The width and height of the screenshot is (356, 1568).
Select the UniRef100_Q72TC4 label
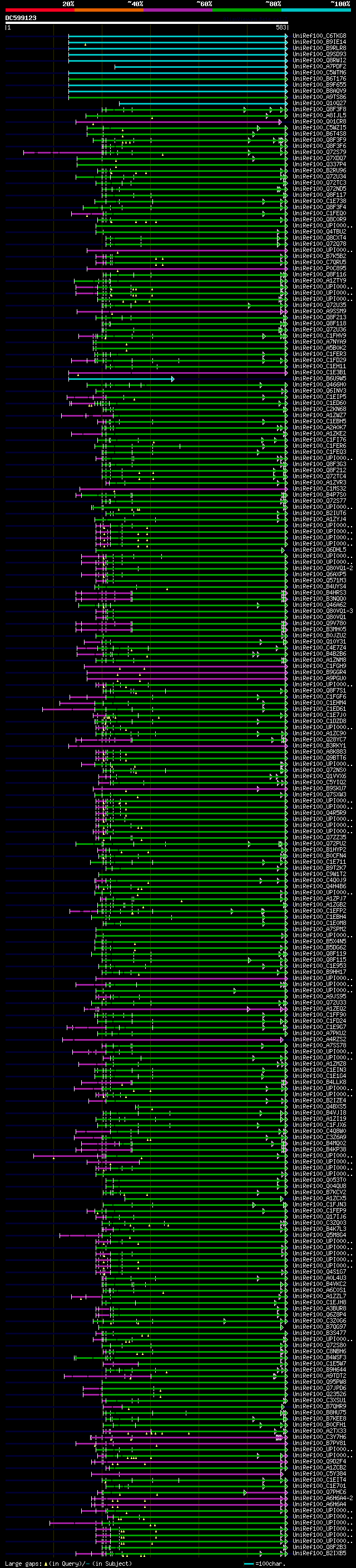click(x=319, y=477)
